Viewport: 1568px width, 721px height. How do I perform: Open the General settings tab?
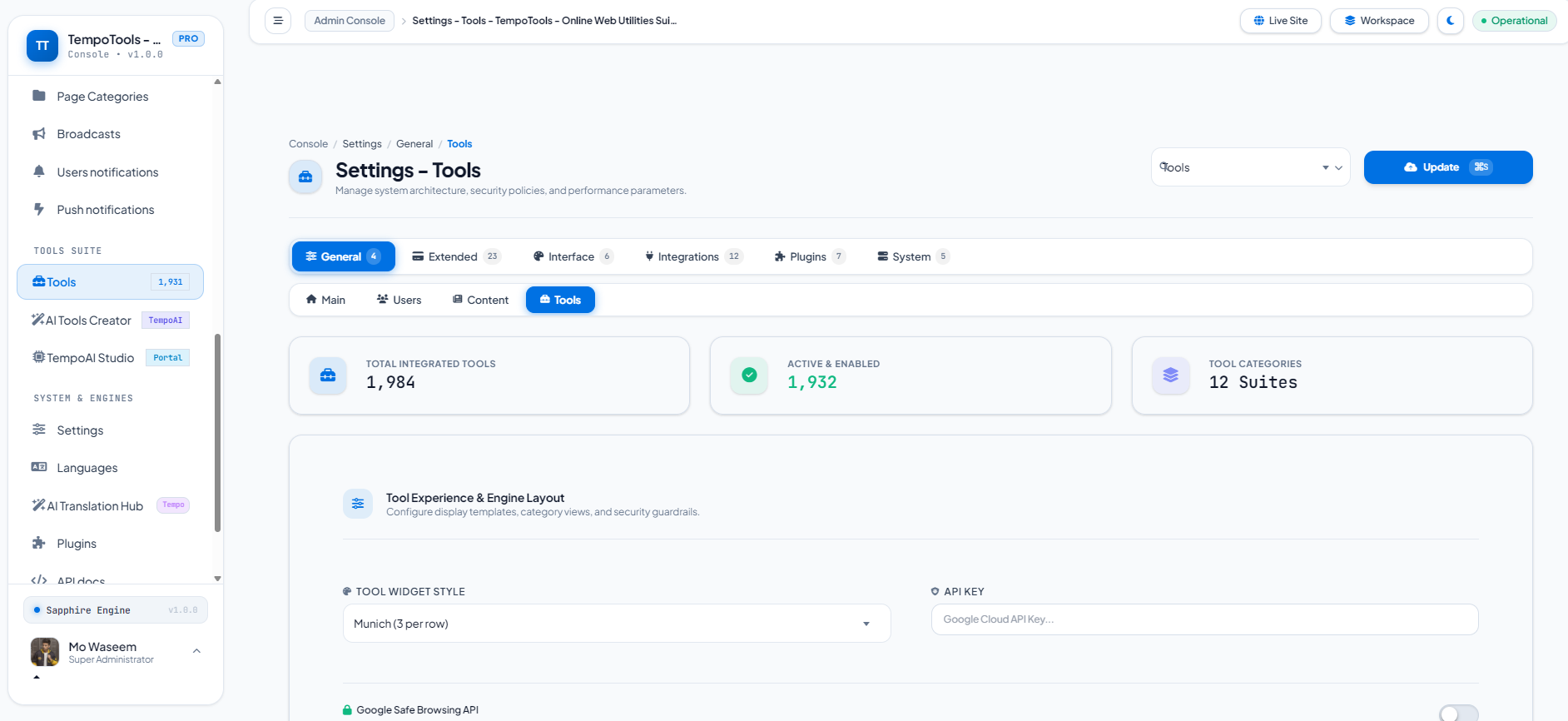[x=344, y=256]
